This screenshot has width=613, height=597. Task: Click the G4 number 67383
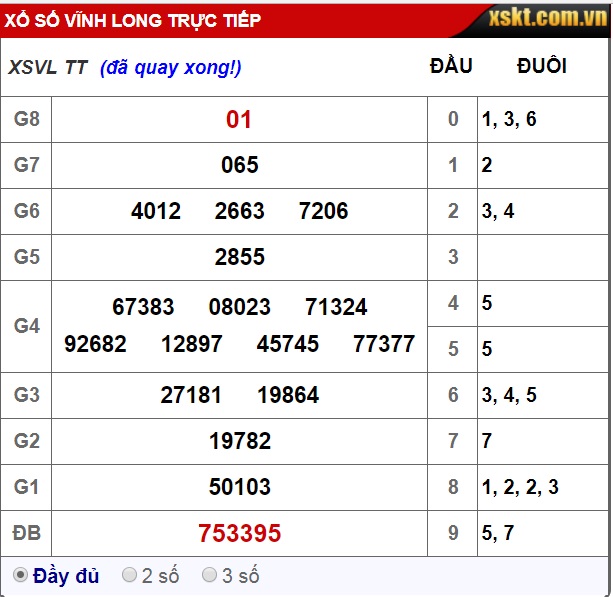click(143, 307)
